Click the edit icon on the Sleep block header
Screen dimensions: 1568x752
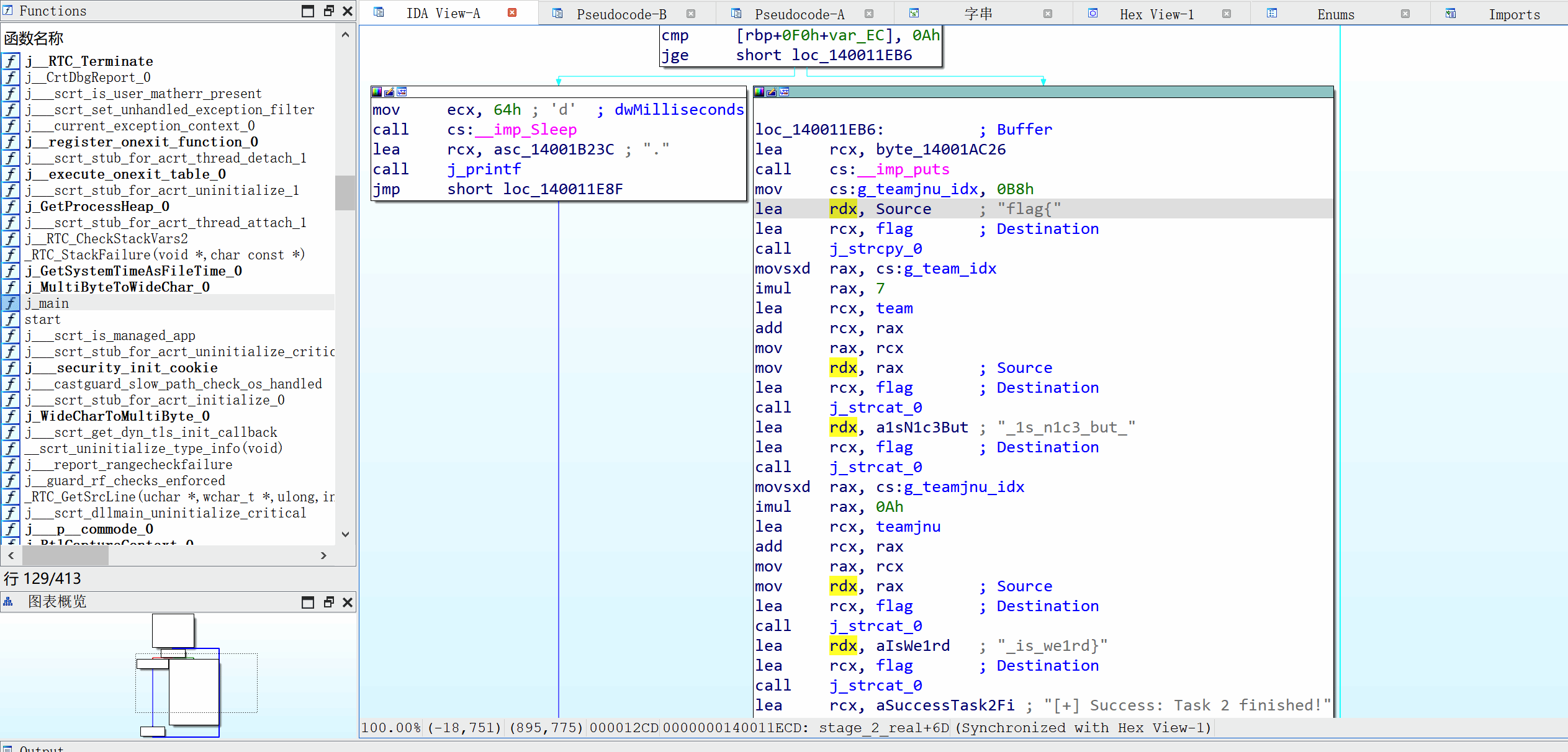coord(389,92)
